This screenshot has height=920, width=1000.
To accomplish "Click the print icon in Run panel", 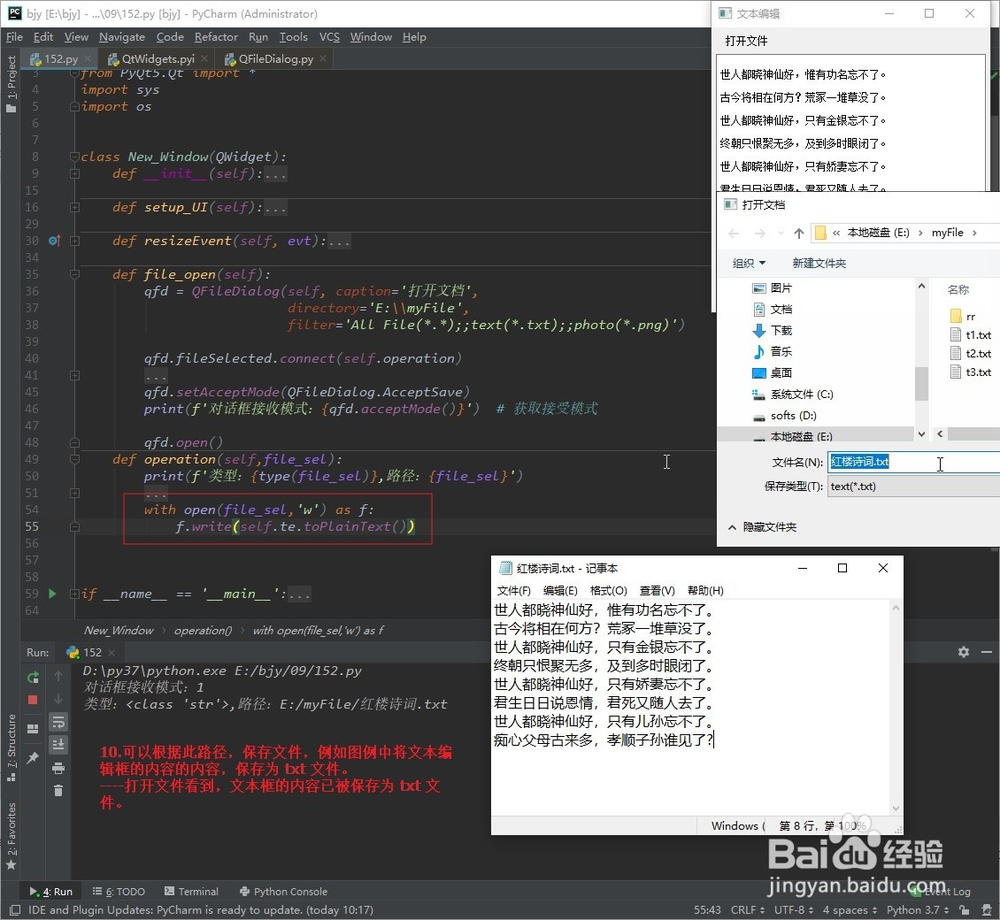I will click(x=58, y=768).
